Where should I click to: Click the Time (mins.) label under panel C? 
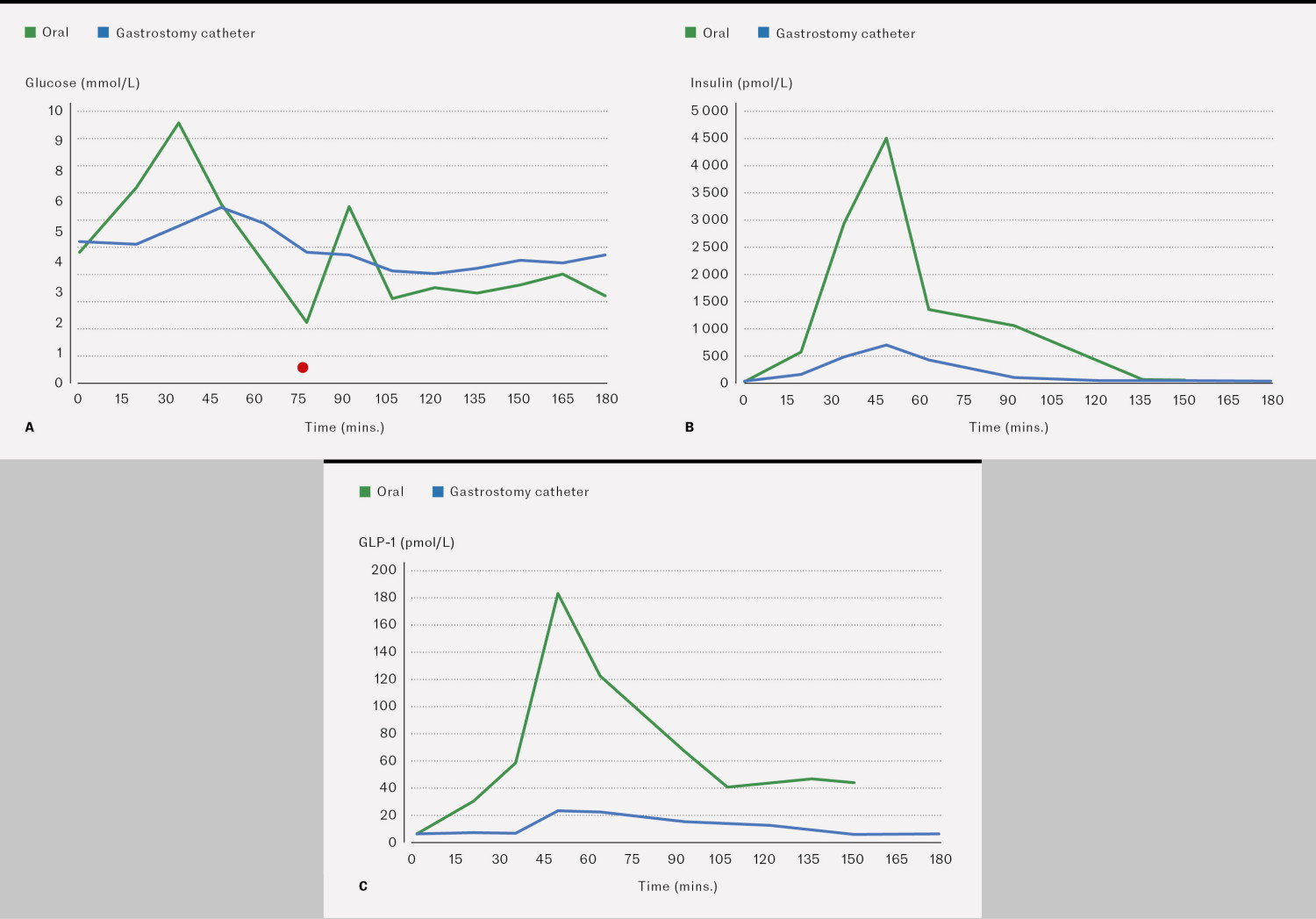[676, 887]
